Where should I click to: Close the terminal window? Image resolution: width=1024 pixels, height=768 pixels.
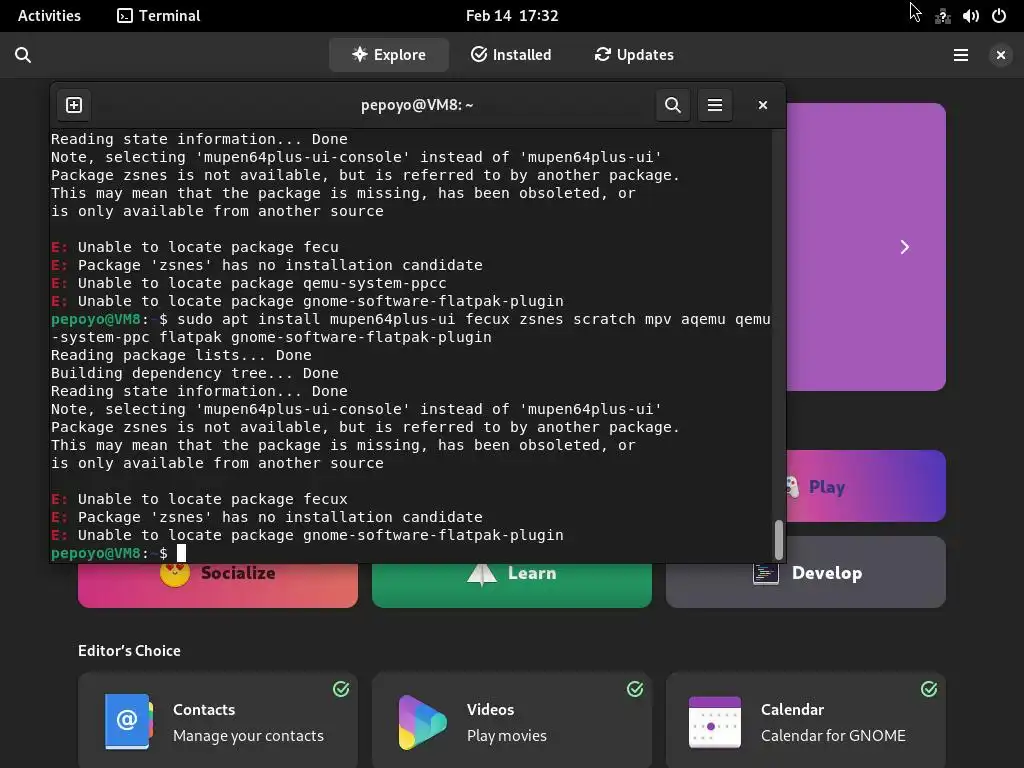pyautogui.click(x=762, y=105)
